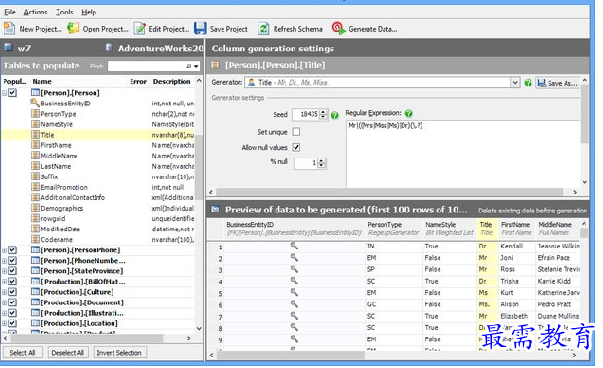Click the FirstName preview column header
Screen dimensions: 603x368
click(x=515, y=228)
